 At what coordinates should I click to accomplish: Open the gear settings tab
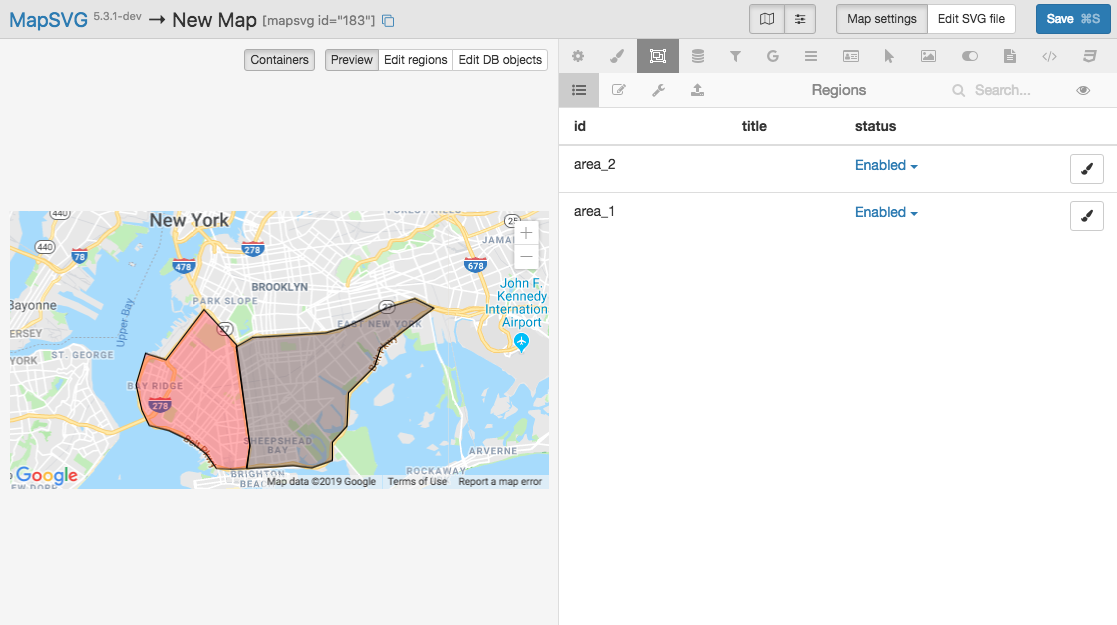point(578,56)
